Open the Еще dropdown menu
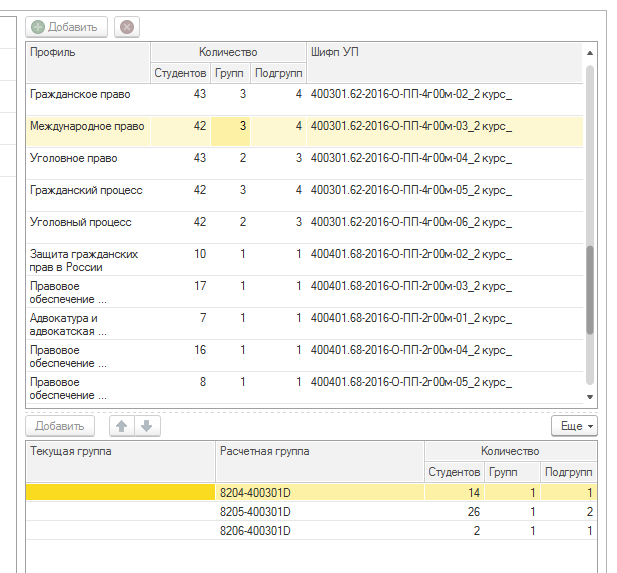 574,426
